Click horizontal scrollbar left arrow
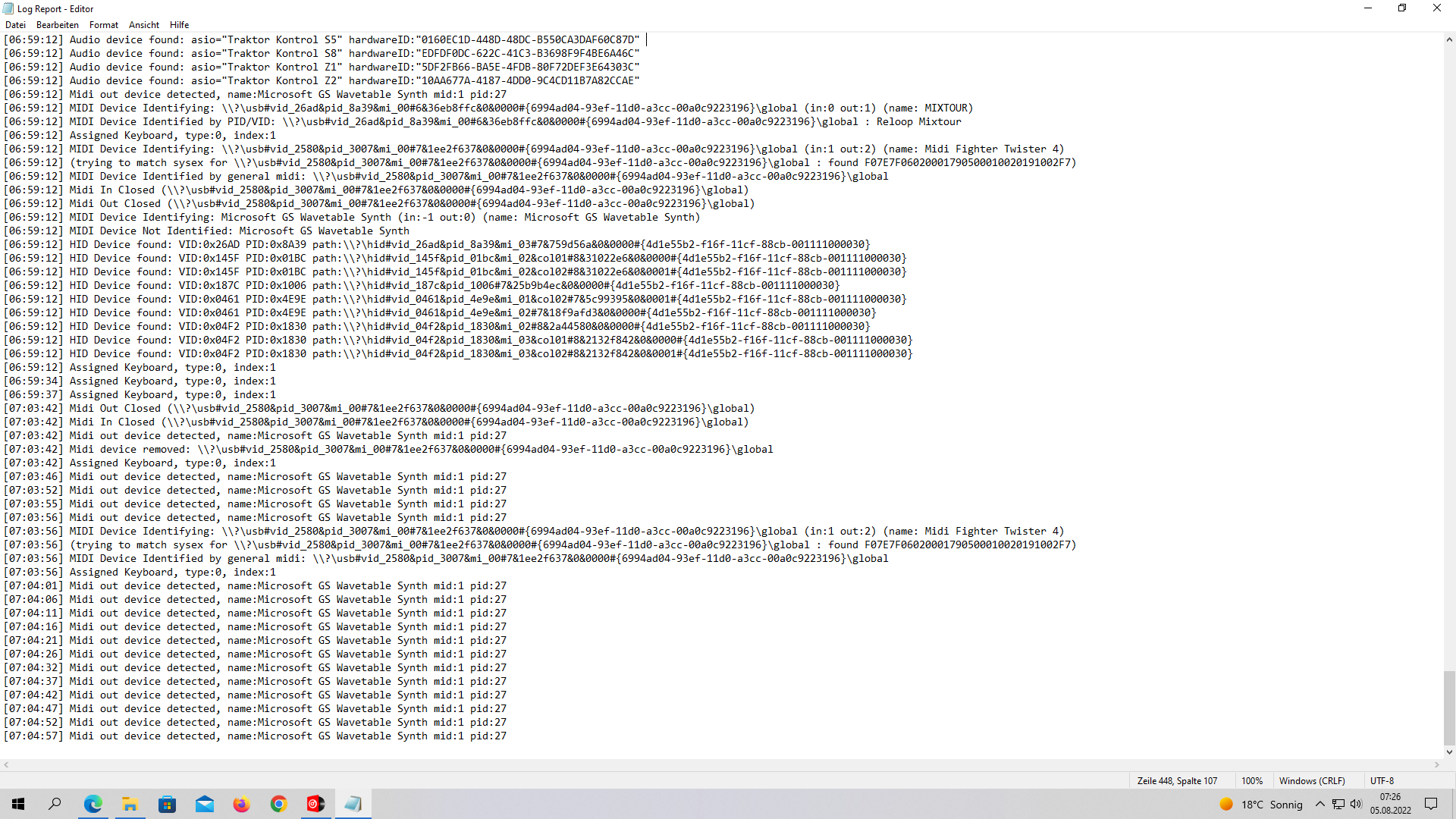The image size is (1456, 819). click(6, 765)
